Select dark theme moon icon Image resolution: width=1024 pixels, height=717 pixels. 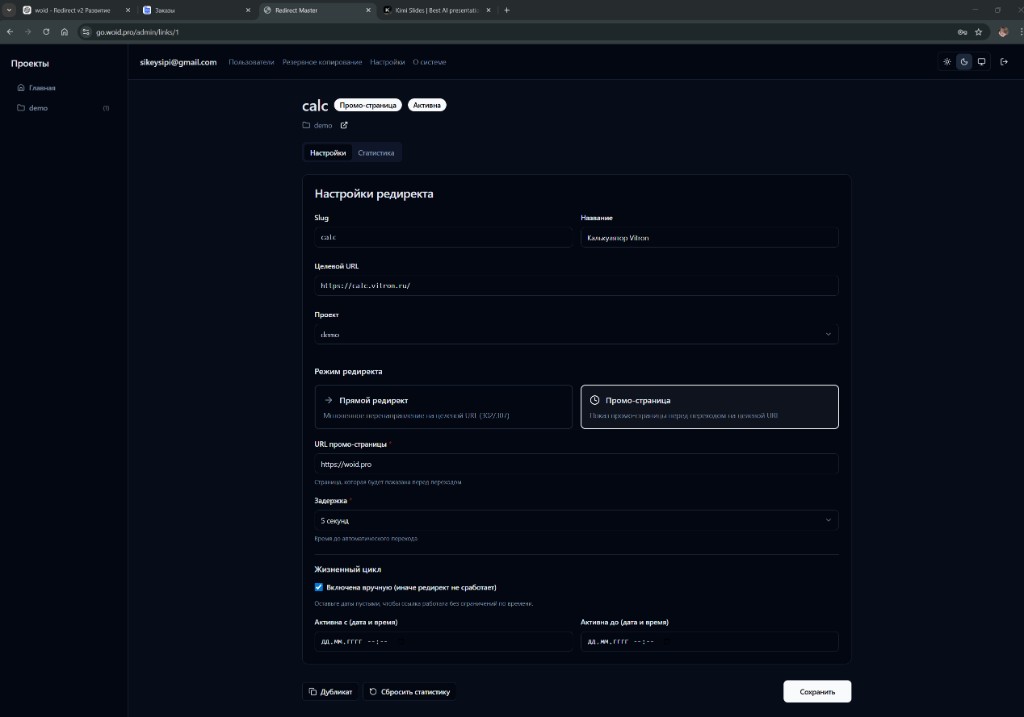point(964,62)
